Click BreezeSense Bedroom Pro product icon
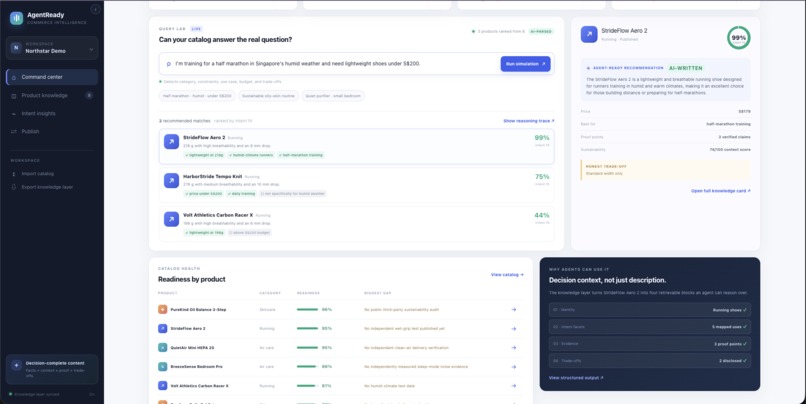 tap(162, 366)
